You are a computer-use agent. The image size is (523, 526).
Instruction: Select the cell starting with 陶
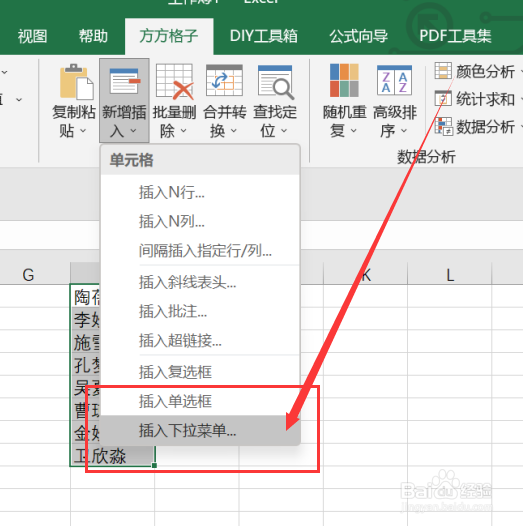pyautogui.click(x=86, y=296)
